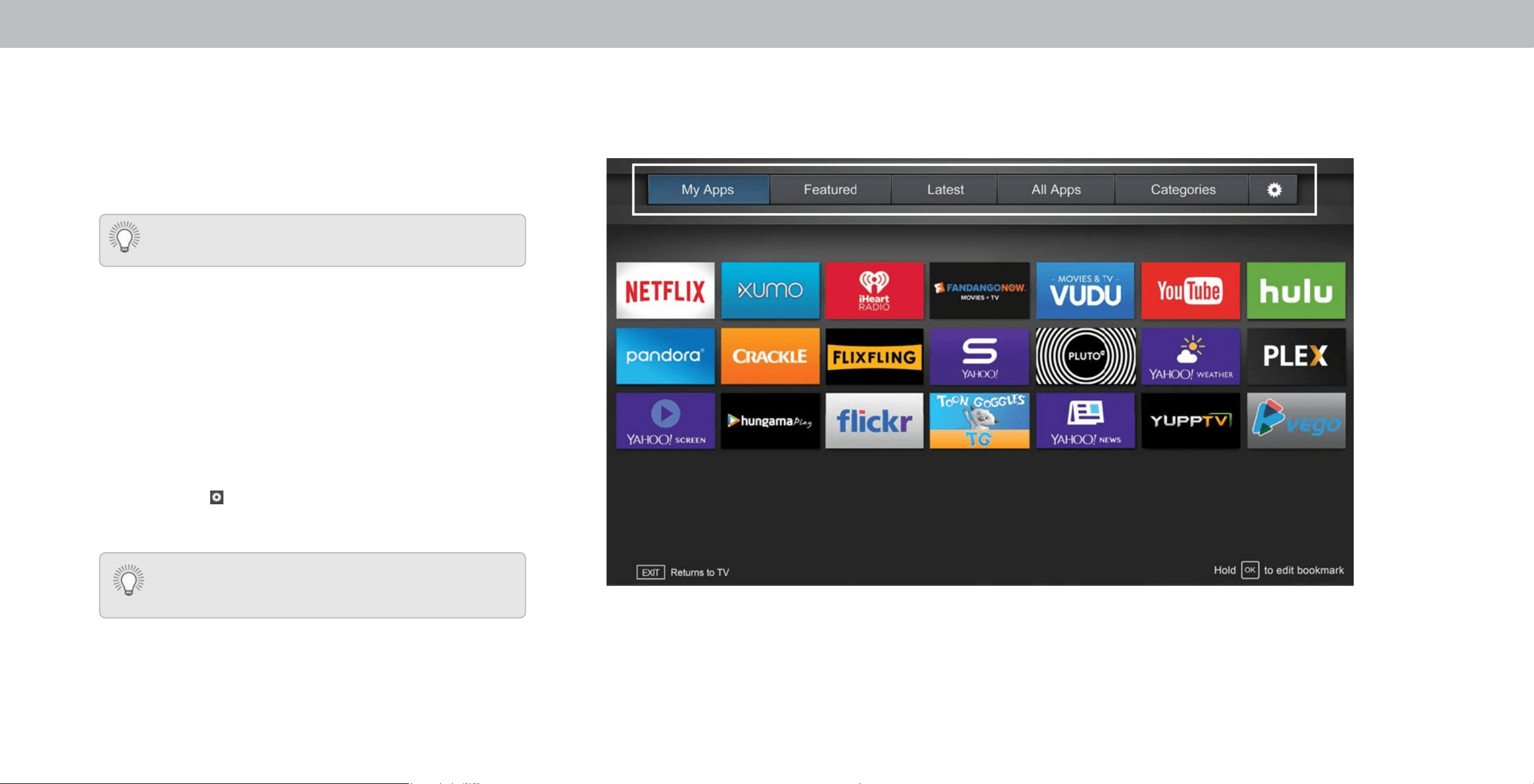The width and height of the screenshot is (1534, 784).
Task: Go to the Featured tab
Action: (x=830, y=190)
